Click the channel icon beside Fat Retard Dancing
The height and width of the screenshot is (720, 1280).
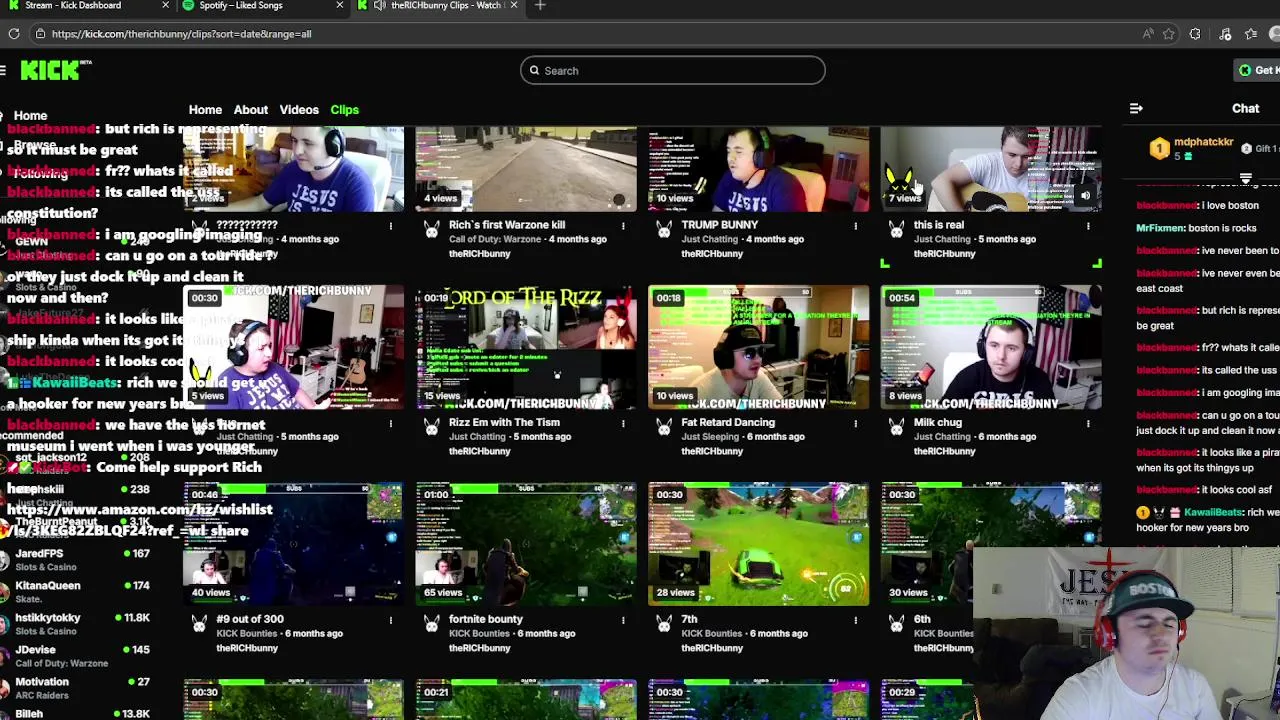tap(663, 427)
